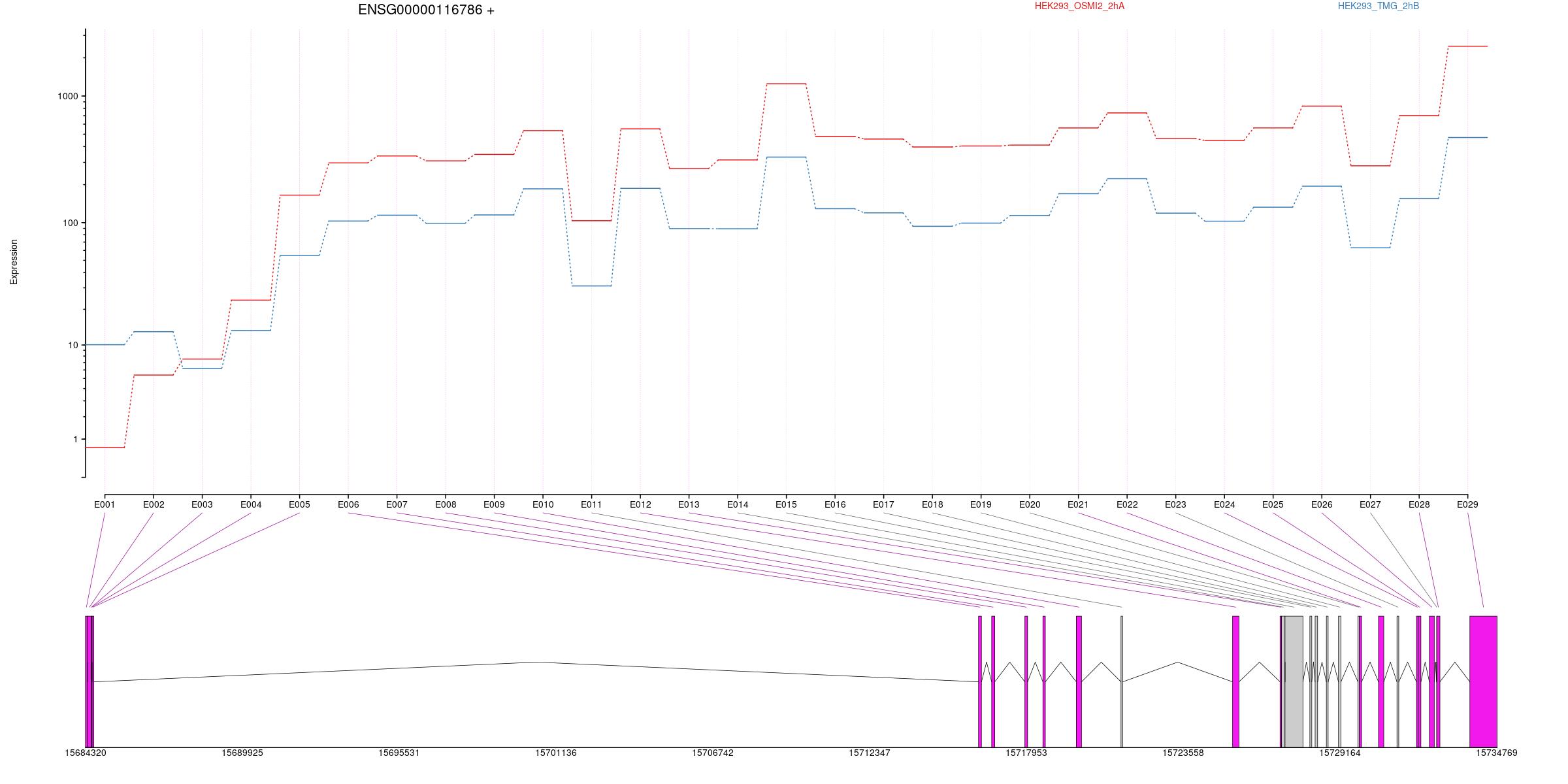The image size is (1568, 784).
Task: Click exon label E026
Action: (x=1322, y=505)
